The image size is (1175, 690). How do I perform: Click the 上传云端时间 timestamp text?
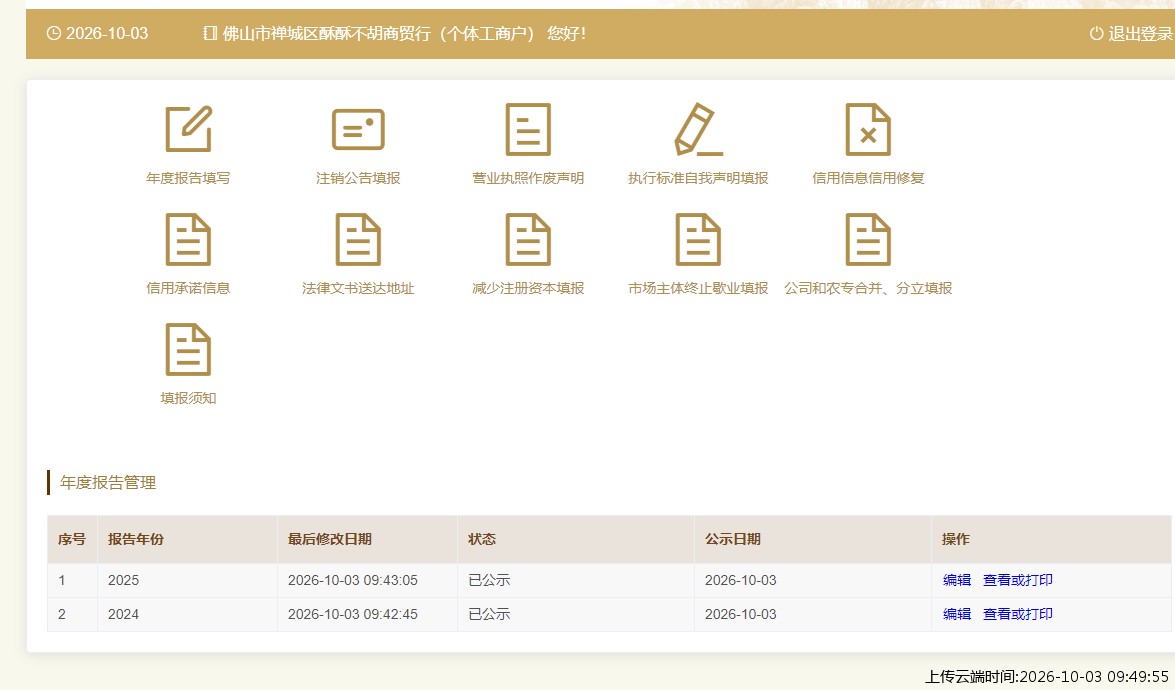pyautogui.click(x=1047, y=677)
